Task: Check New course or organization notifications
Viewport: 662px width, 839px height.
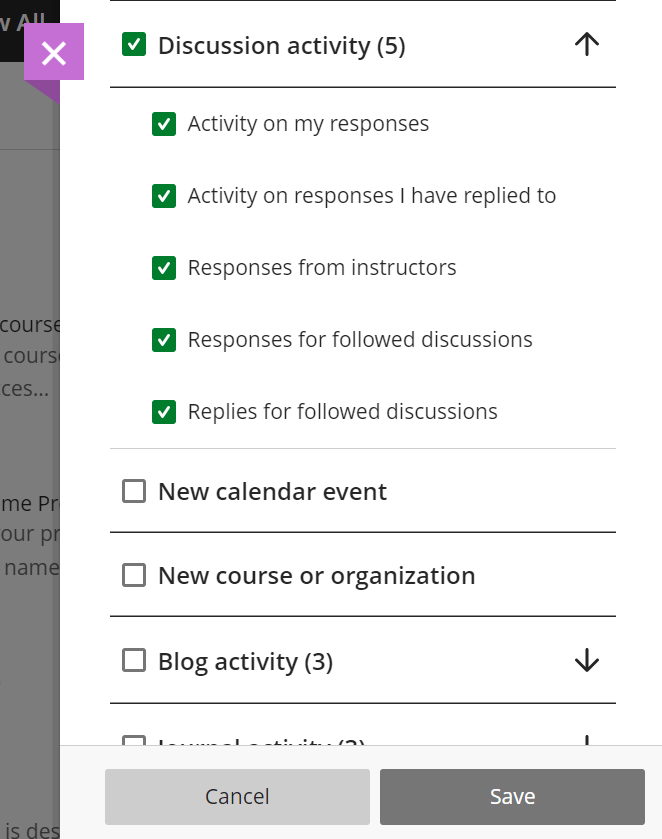Action: click(134, 575)
